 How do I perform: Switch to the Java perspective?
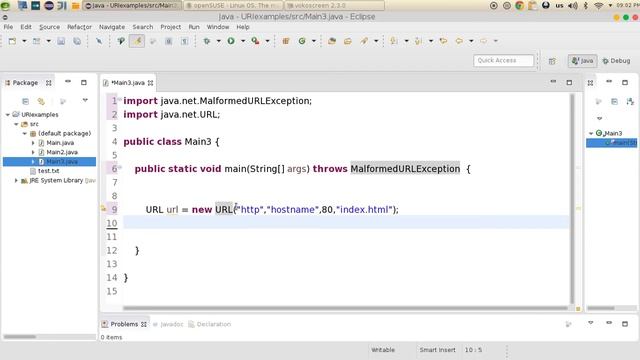(x=582, y=61)
